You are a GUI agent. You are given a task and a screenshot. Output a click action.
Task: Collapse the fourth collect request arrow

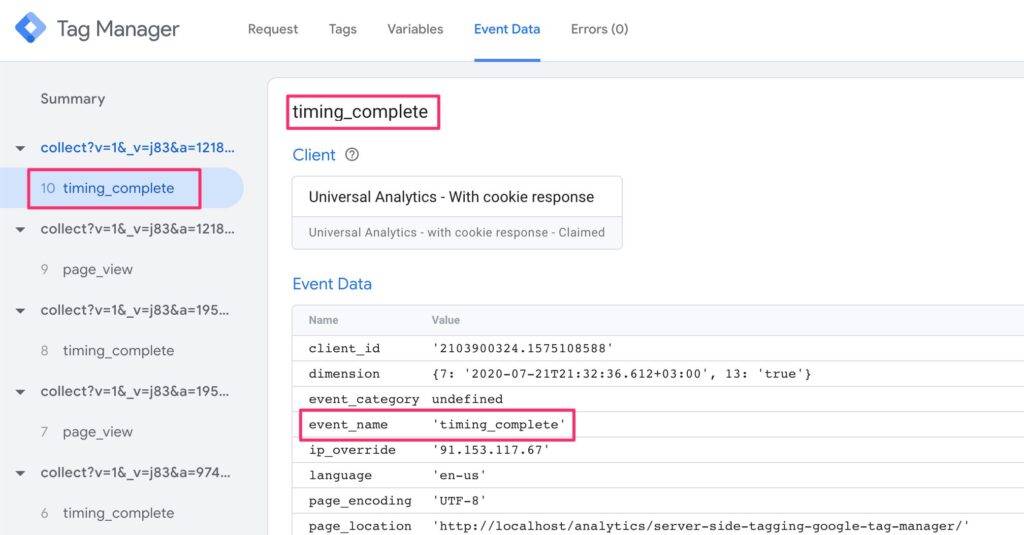(20, 391)
